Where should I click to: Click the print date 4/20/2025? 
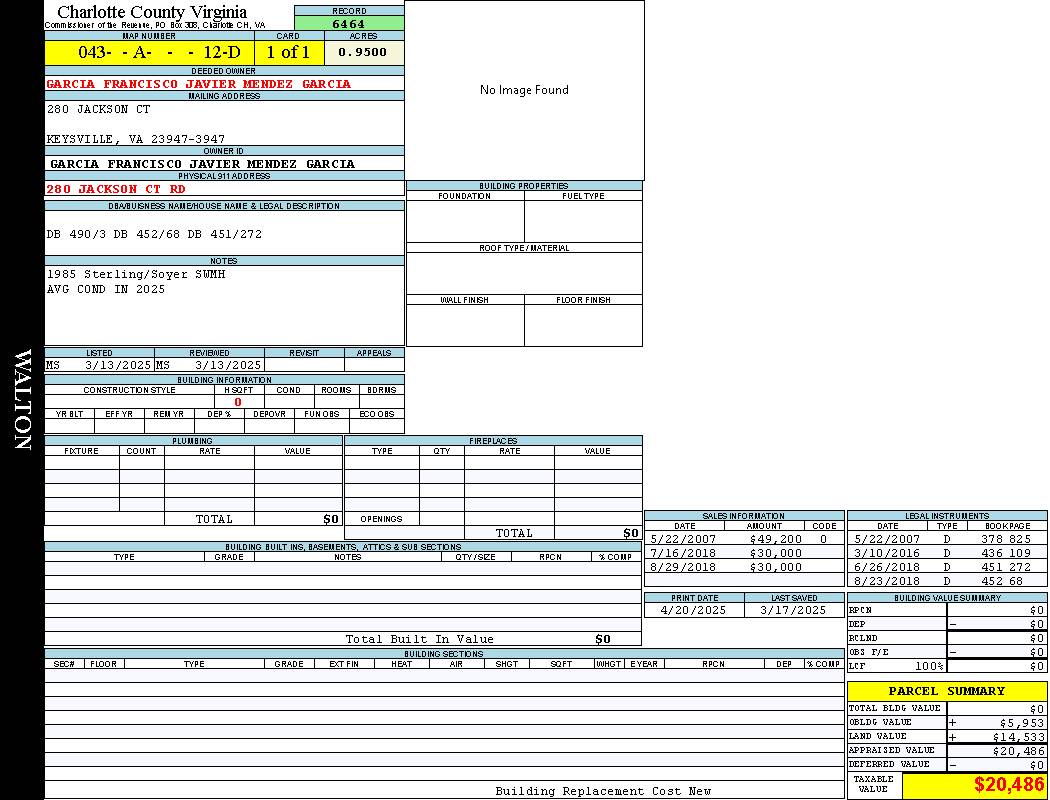694,610
